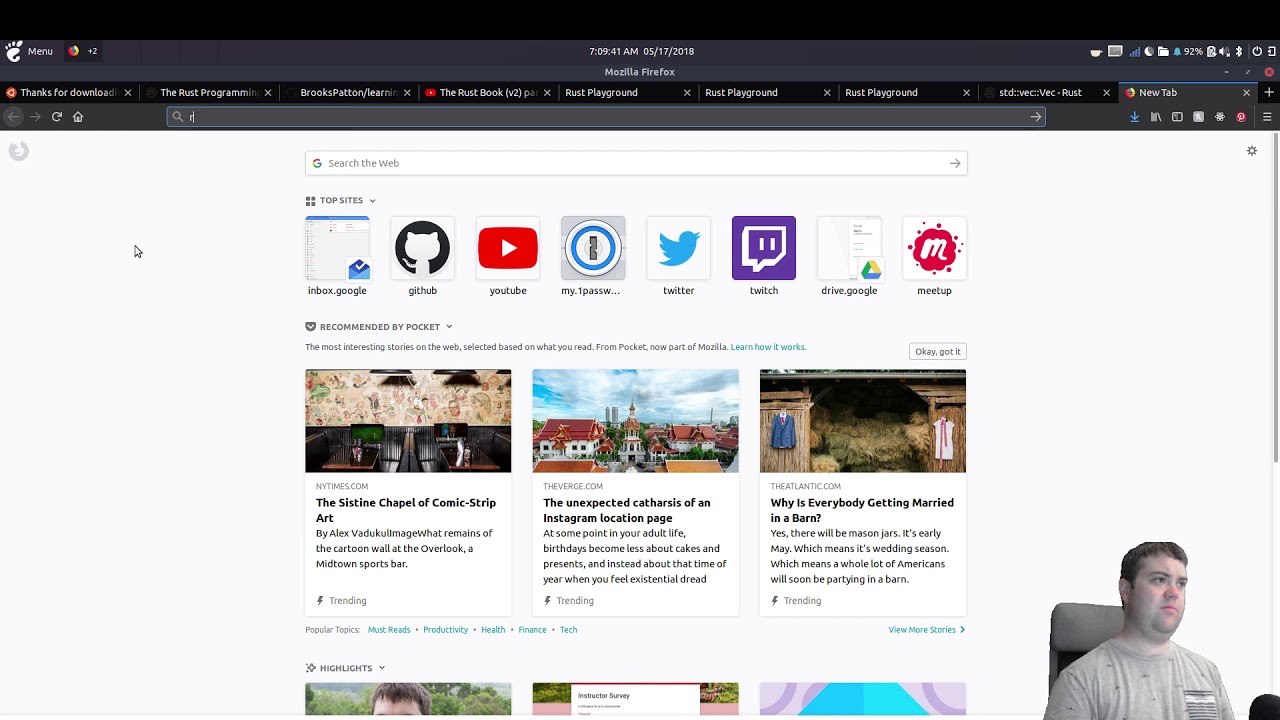Switch to The Rust Programming tab
The image size is (1280, 720).
click(x=209, y=92)
